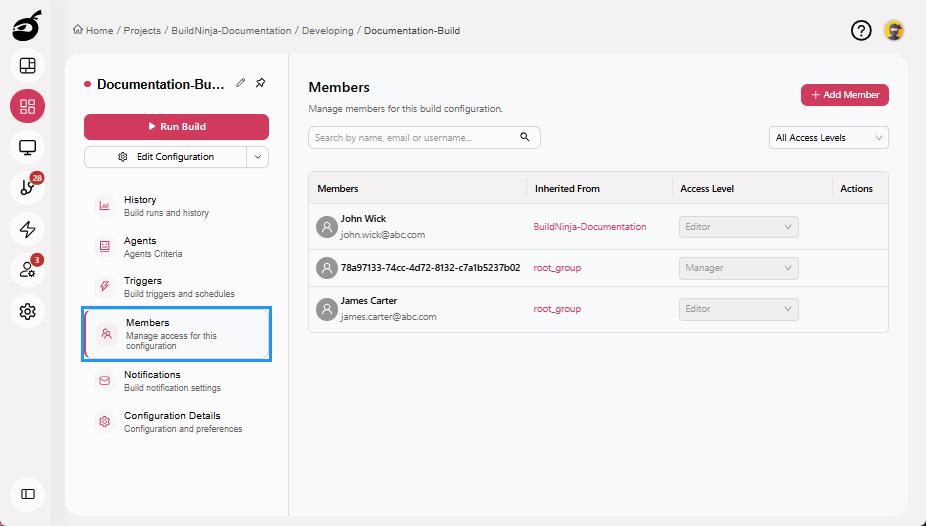This screenshot has width=926, height=526.
Task: Open the user profile avatar
Action: click(x=894, y=30)
